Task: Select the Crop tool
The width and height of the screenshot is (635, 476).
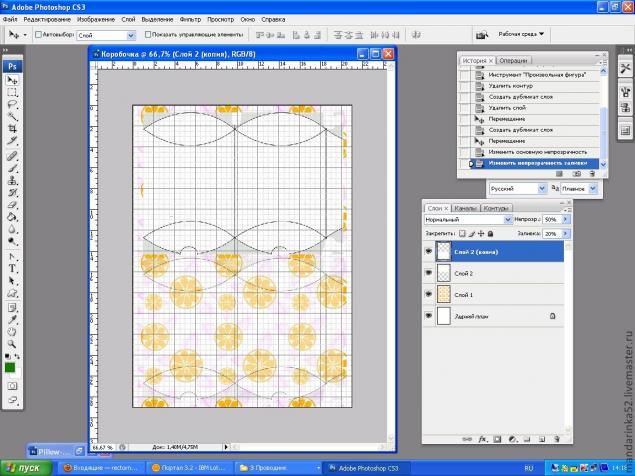Action: tap(13, 129)
